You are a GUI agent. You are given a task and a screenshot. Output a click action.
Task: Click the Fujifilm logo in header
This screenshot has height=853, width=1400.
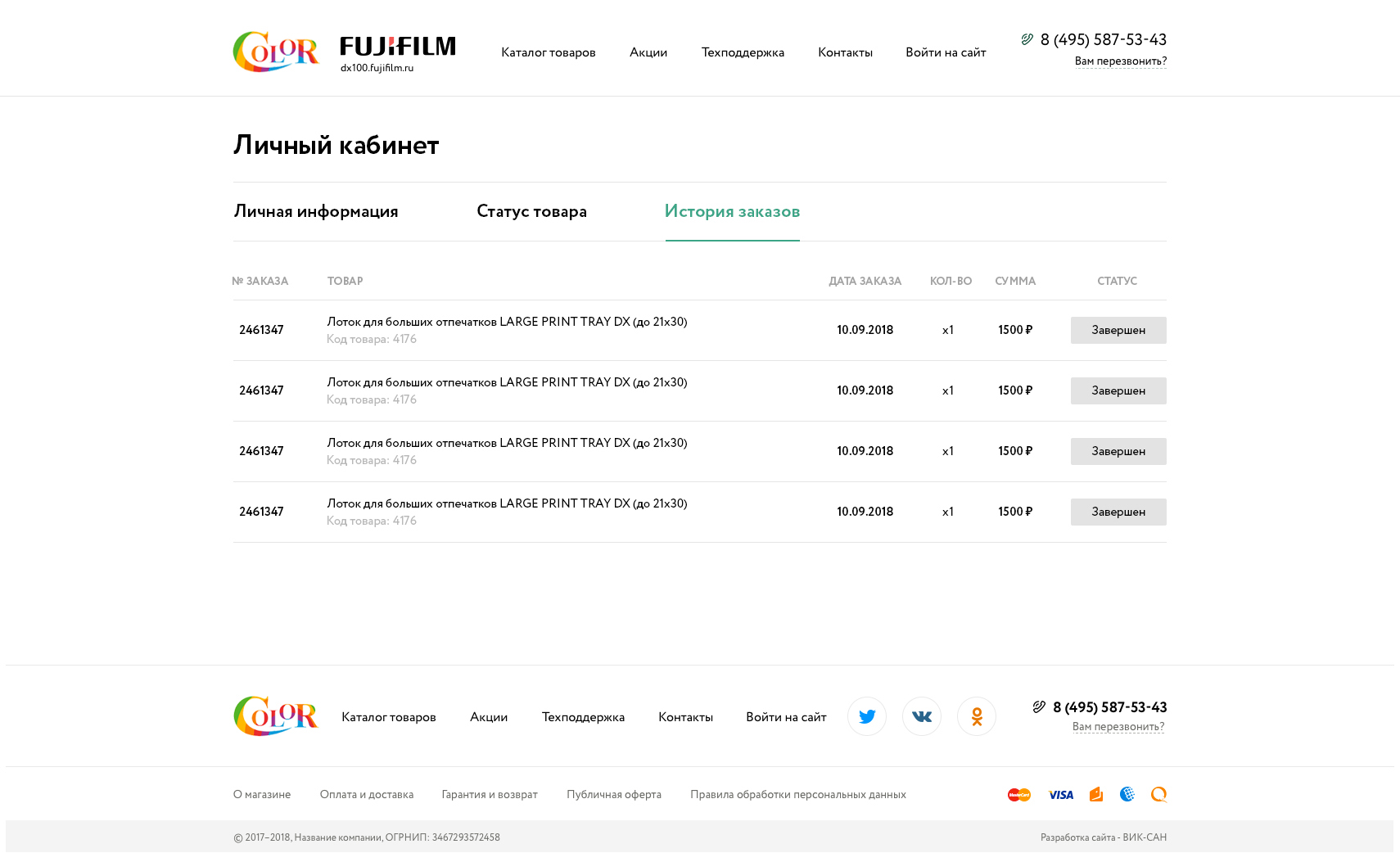click(x=398, y=47)
